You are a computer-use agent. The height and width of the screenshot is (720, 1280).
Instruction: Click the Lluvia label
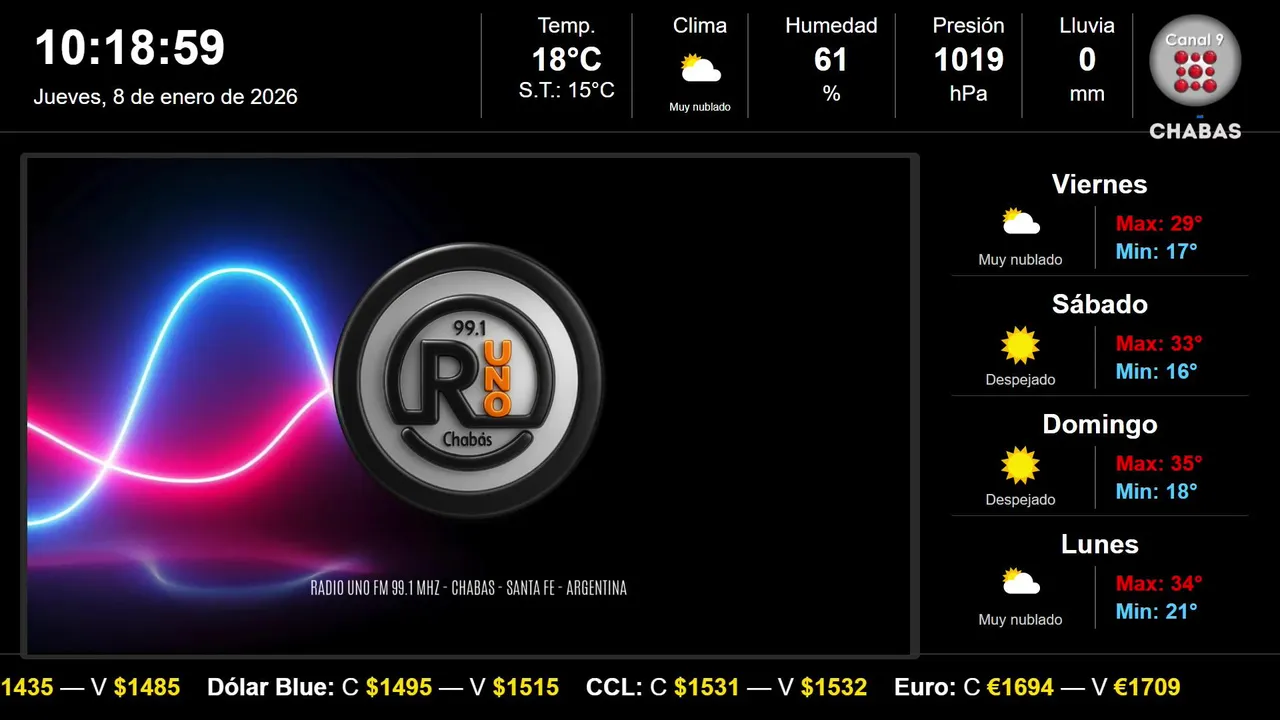pyautogui.click(x=1087, y=26)
